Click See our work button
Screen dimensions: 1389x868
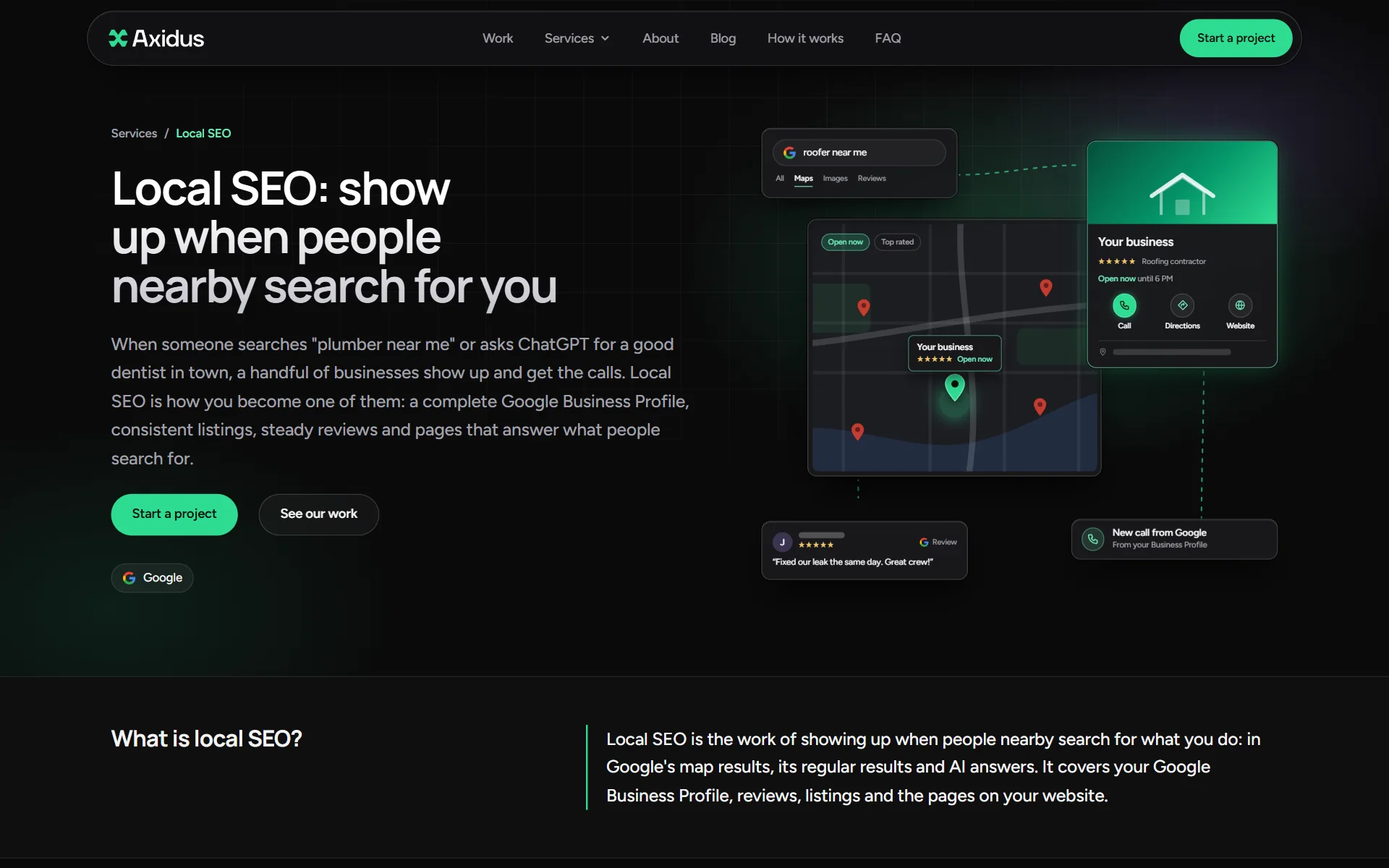tap(319, 514)
